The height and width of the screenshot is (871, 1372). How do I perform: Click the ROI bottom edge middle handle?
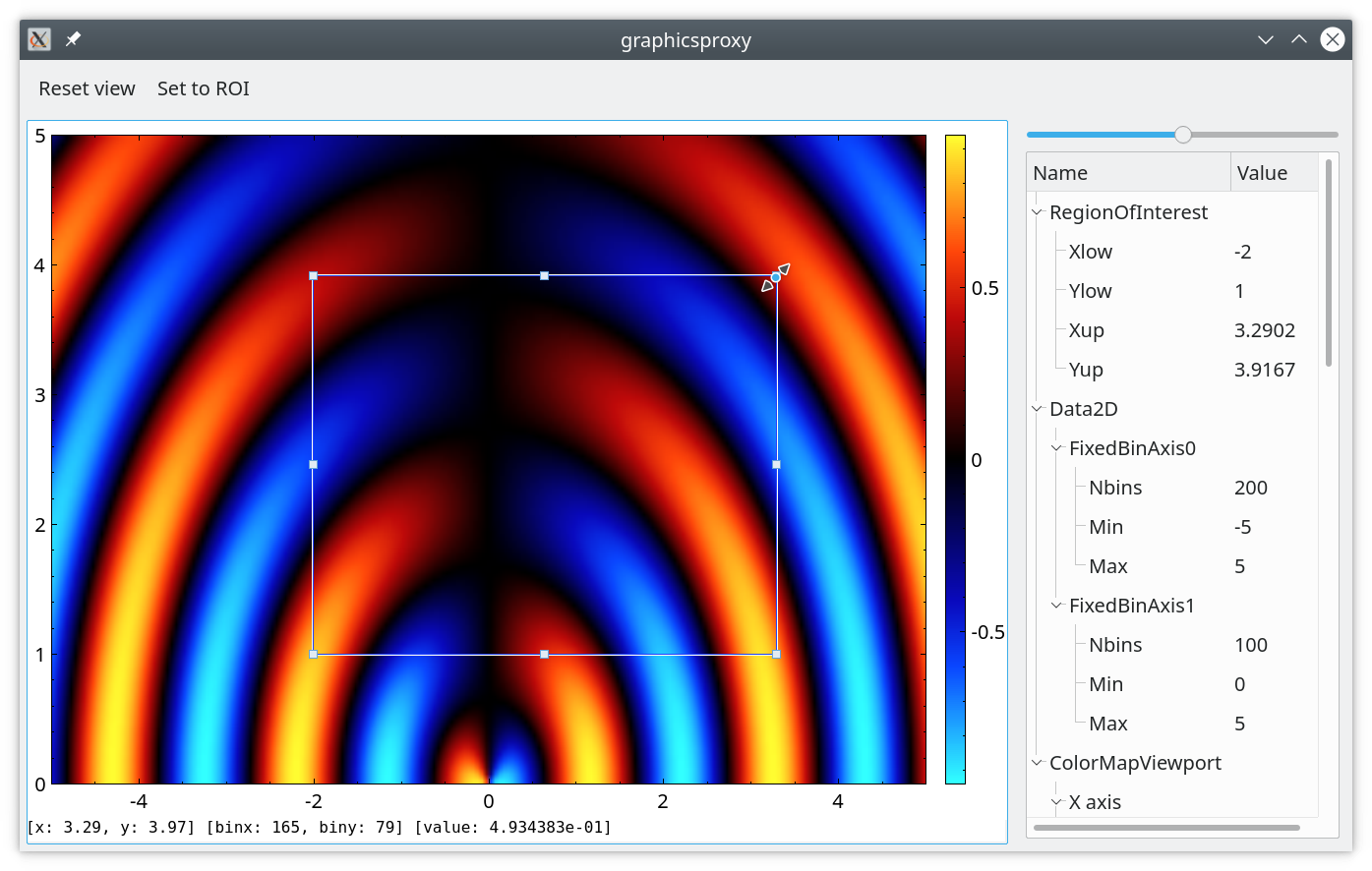pos(544,654)
